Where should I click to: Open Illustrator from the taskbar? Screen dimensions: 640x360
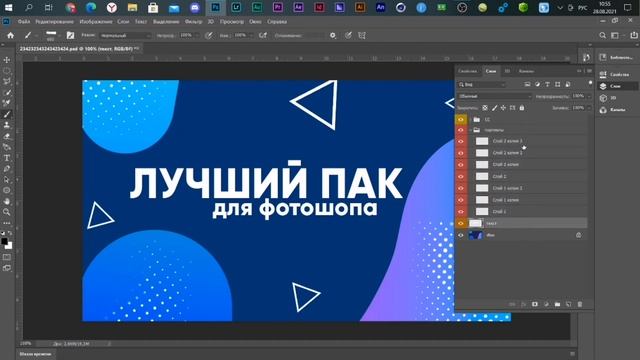[360, 7]
